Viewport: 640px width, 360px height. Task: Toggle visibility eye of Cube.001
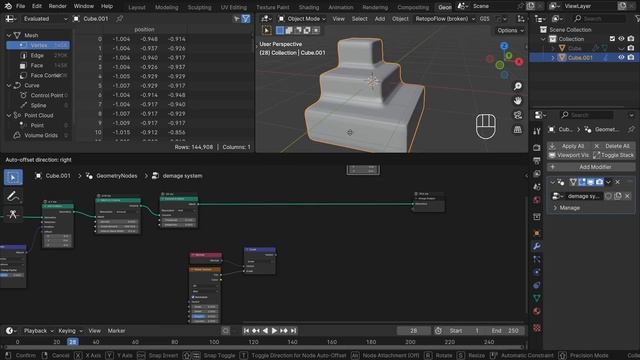[x=621, y=58]
